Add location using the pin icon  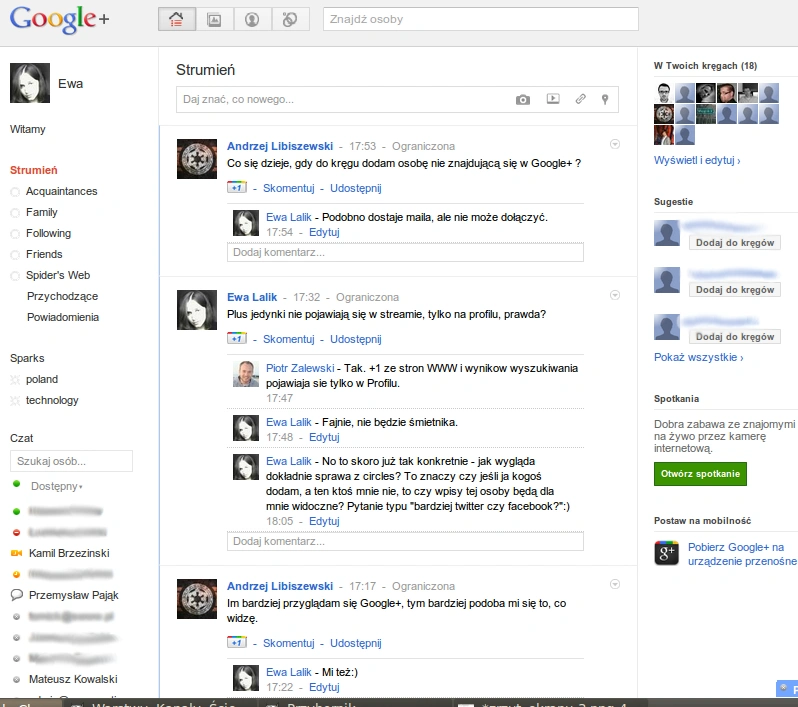pyautogui.click(x=605, y=99)
